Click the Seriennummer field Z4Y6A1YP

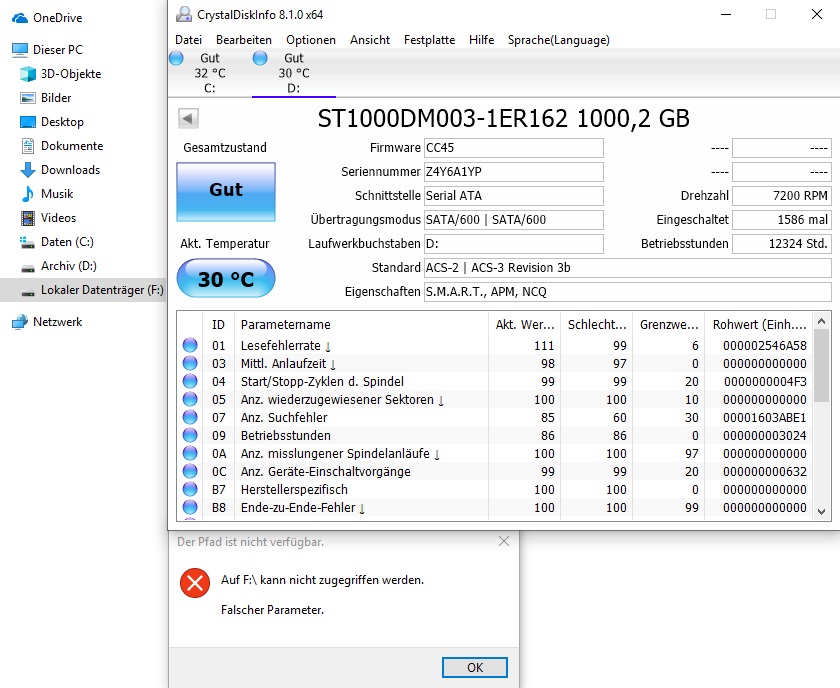[514, 172]
